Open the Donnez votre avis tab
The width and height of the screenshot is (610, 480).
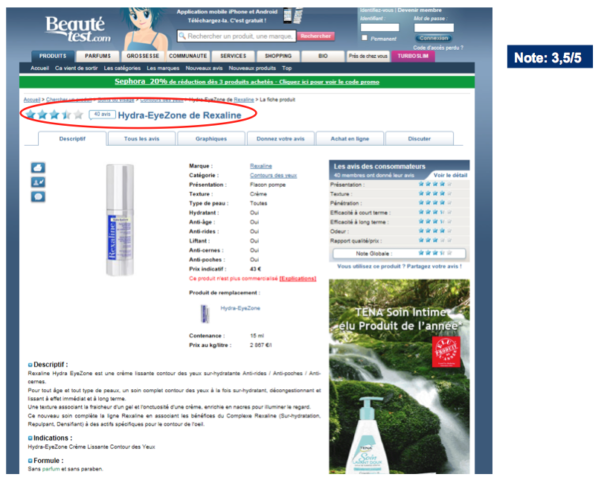(x=280, y=139)
